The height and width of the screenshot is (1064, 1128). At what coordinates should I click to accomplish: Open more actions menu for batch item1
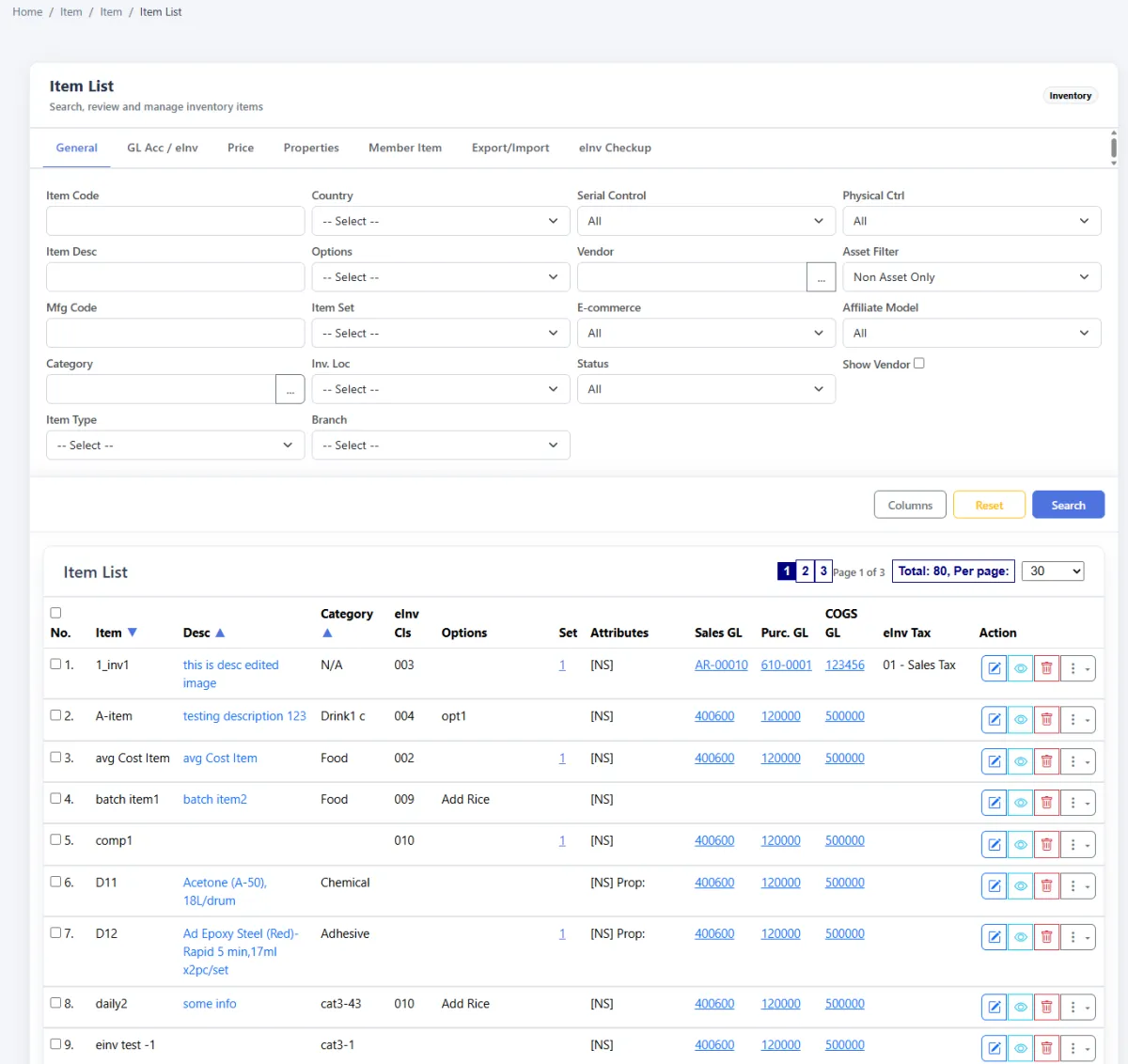click(x=1079, y=803)
